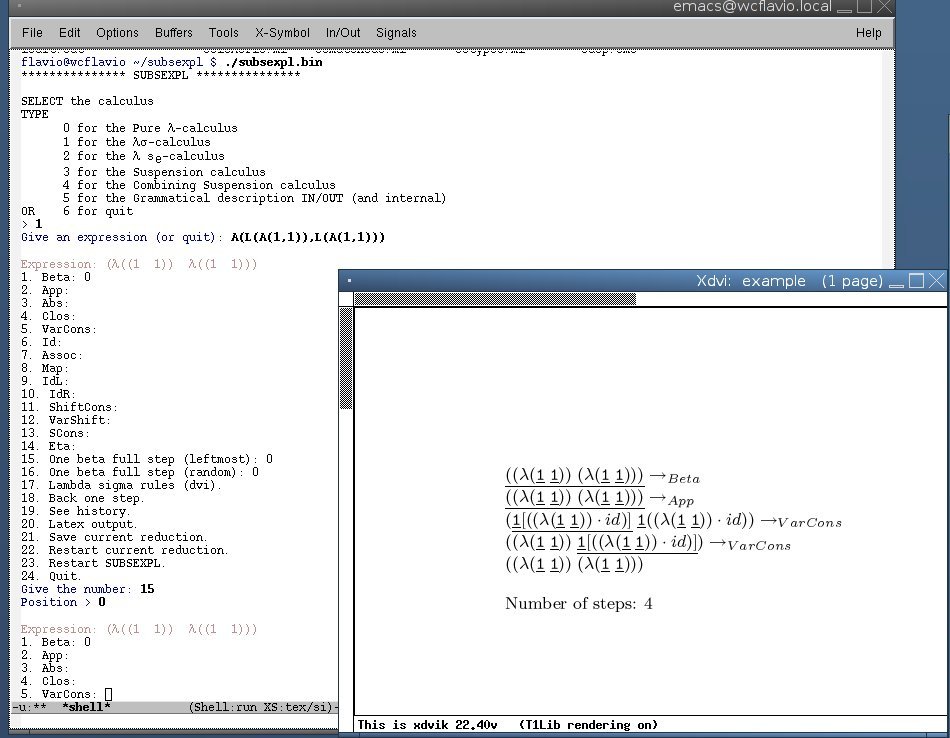Open the X-Symbol menu

pyautogui.click(x=281, y=33)
